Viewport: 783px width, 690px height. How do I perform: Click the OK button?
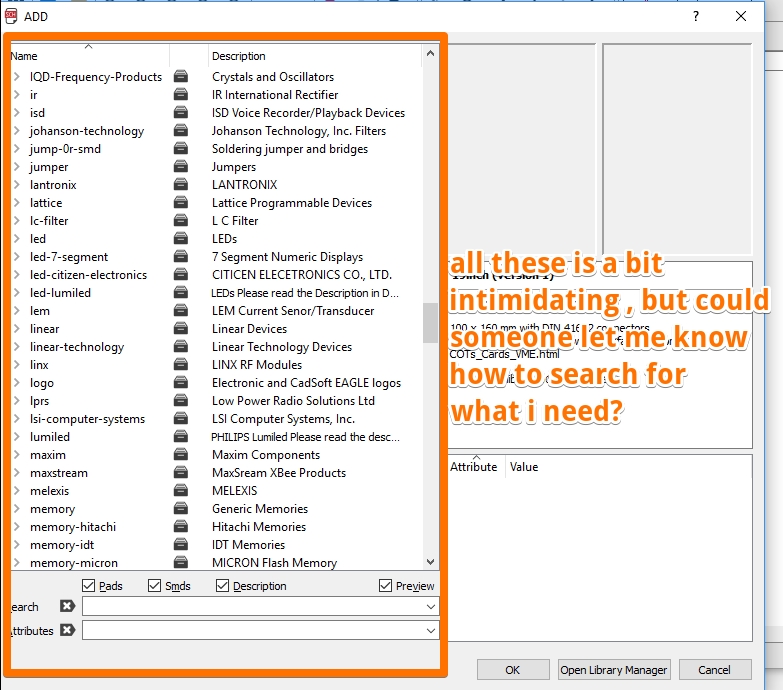(513, 670)
